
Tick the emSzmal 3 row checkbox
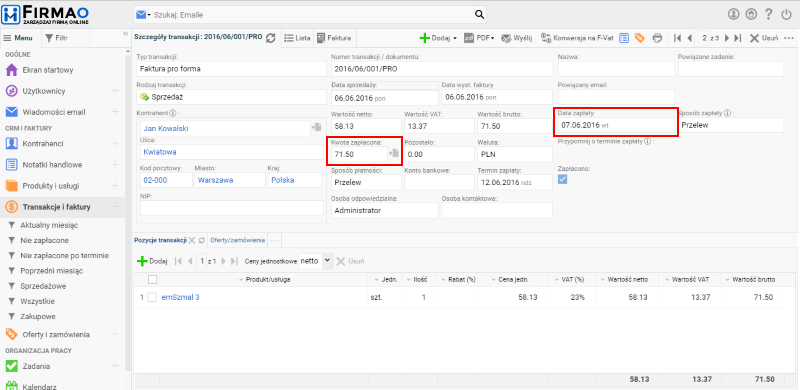152,297
